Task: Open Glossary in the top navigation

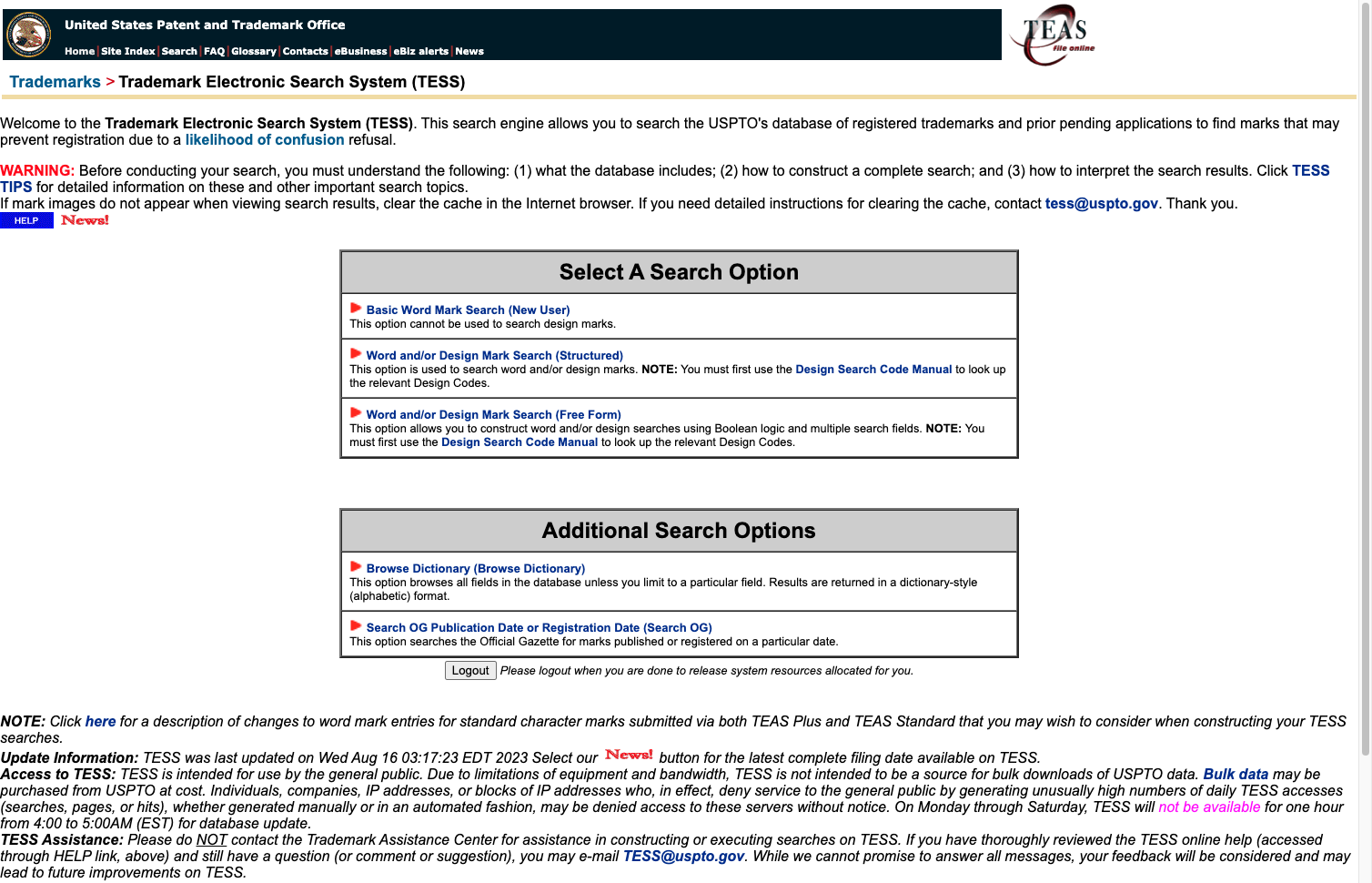Action: (x=253, y=52)
